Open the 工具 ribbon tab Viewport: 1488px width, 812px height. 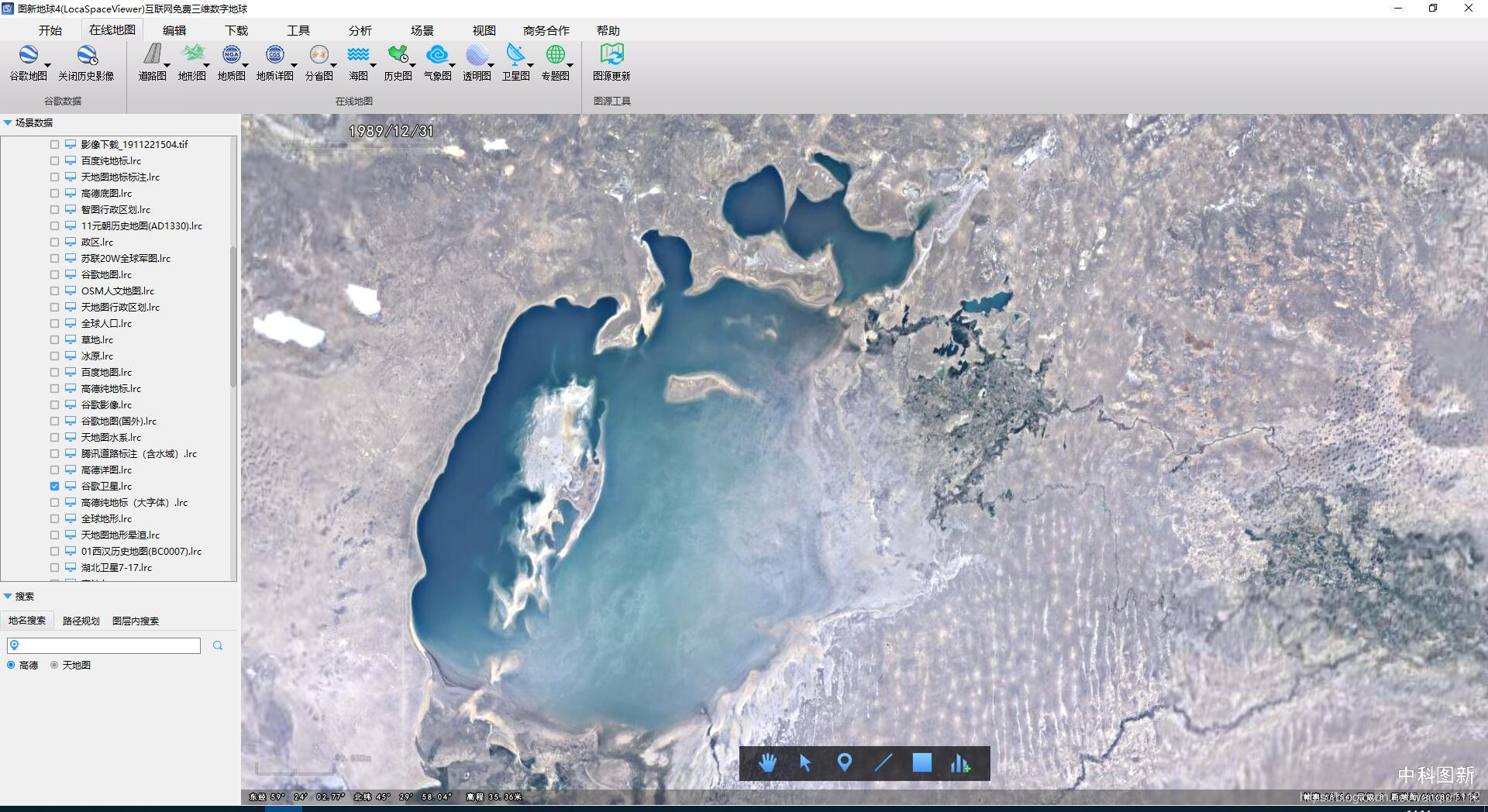[x=298, y=30]
